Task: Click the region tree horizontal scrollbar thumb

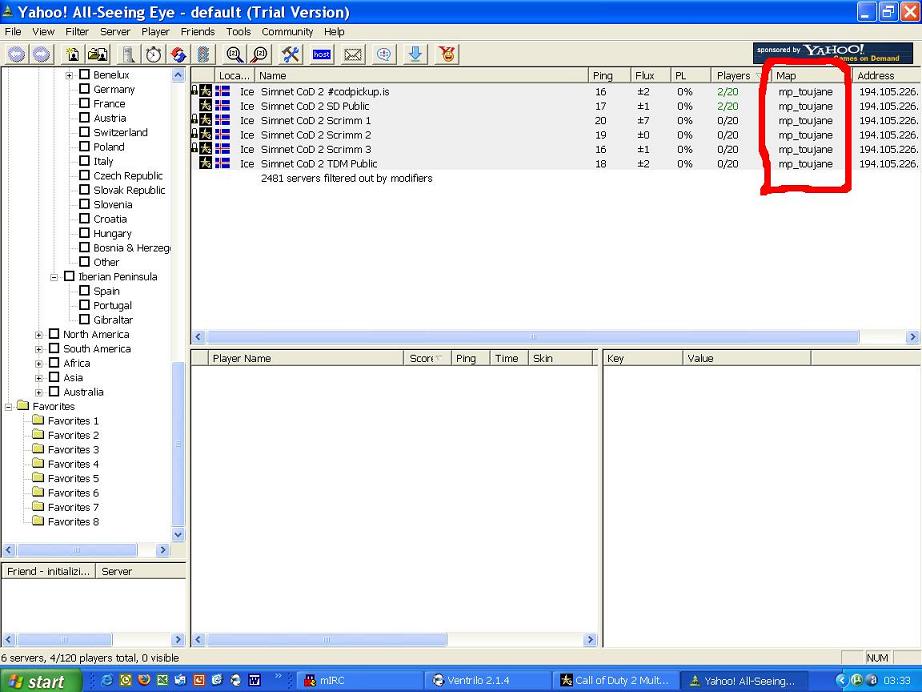Action: (x=77, y=550)
